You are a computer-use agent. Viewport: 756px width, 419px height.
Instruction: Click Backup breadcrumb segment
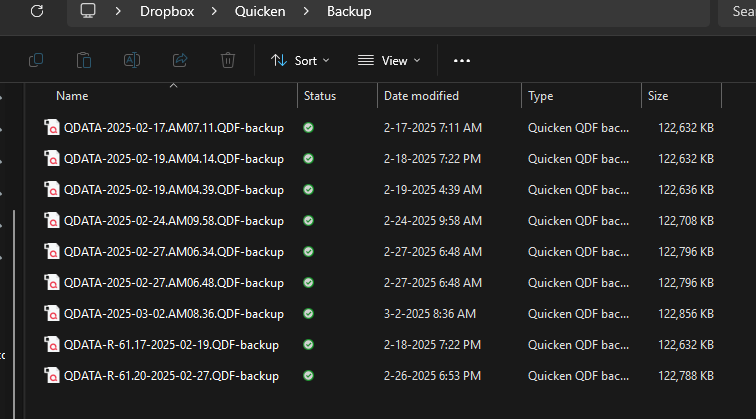pos(349,11)
